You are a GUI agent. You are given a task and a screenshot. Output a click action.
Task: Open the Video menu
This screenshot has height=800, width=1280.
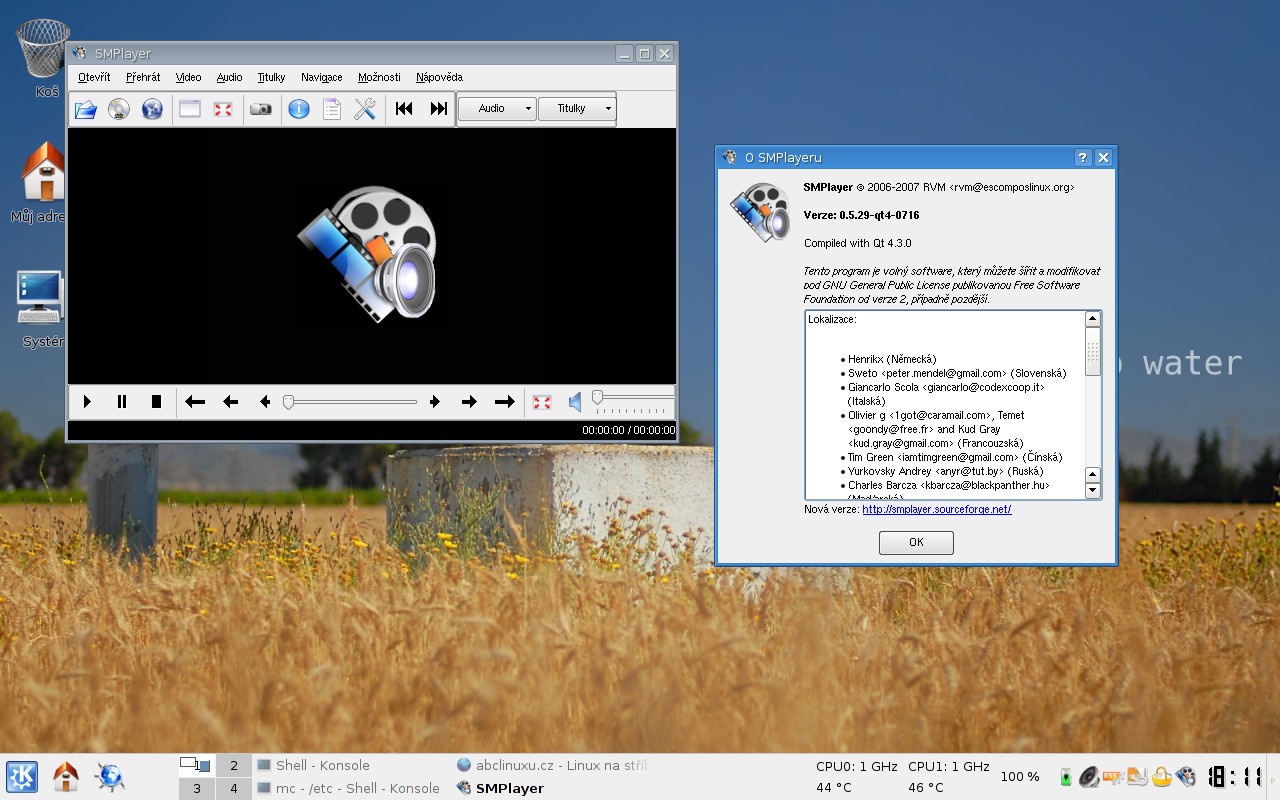coord(188,77)
